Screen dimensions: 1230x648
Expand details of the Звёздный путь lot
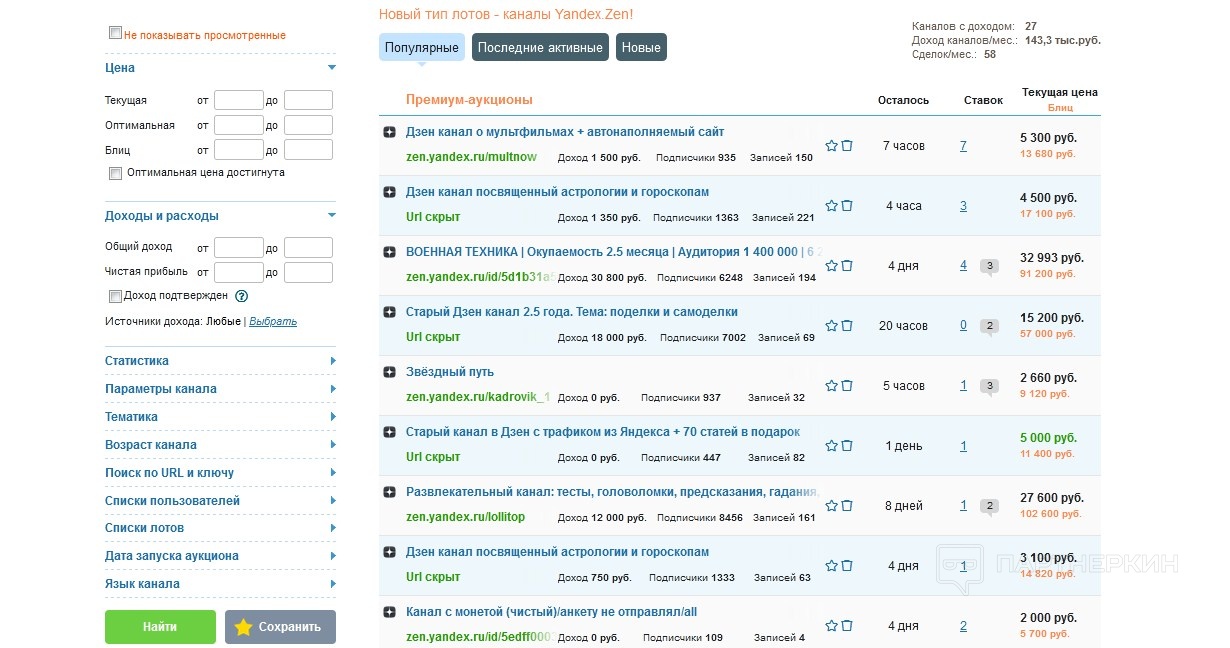pos(390,372)
